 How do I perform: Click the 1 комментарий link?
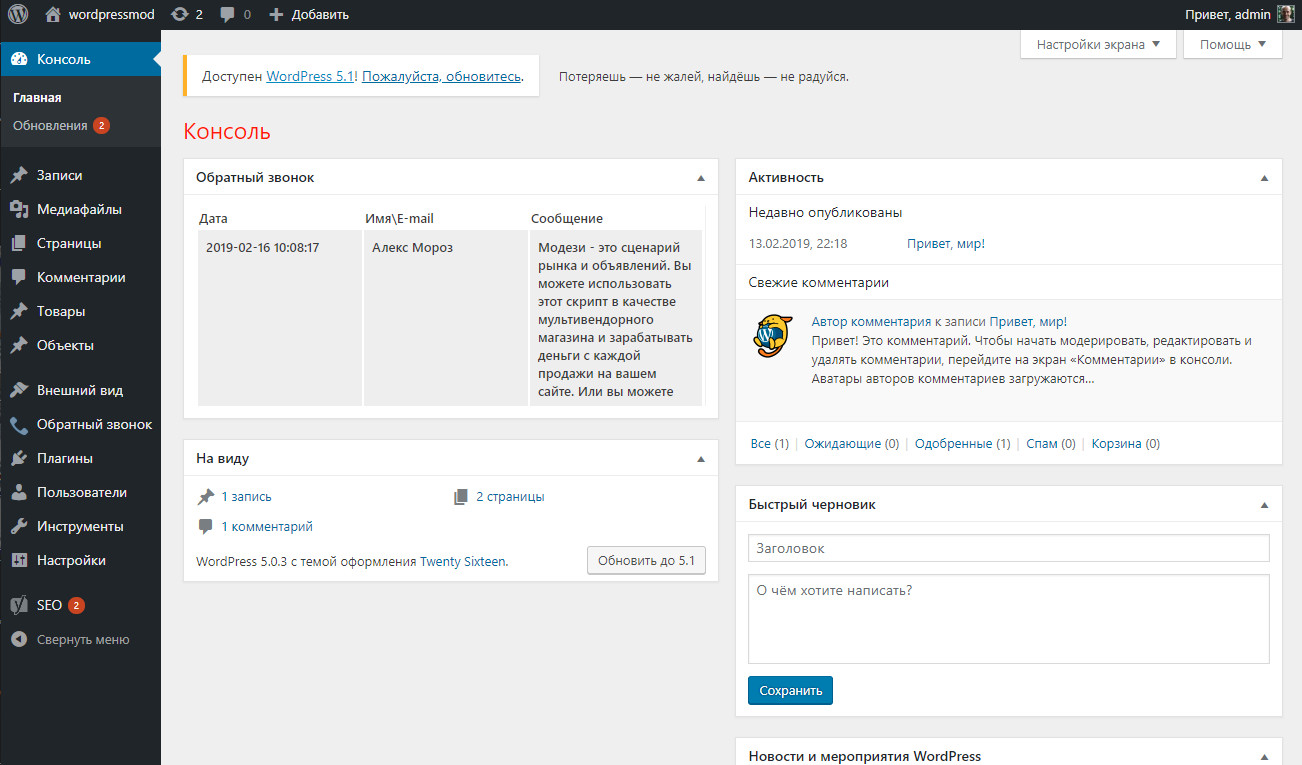pyautogui.click(x=267, y=526)
